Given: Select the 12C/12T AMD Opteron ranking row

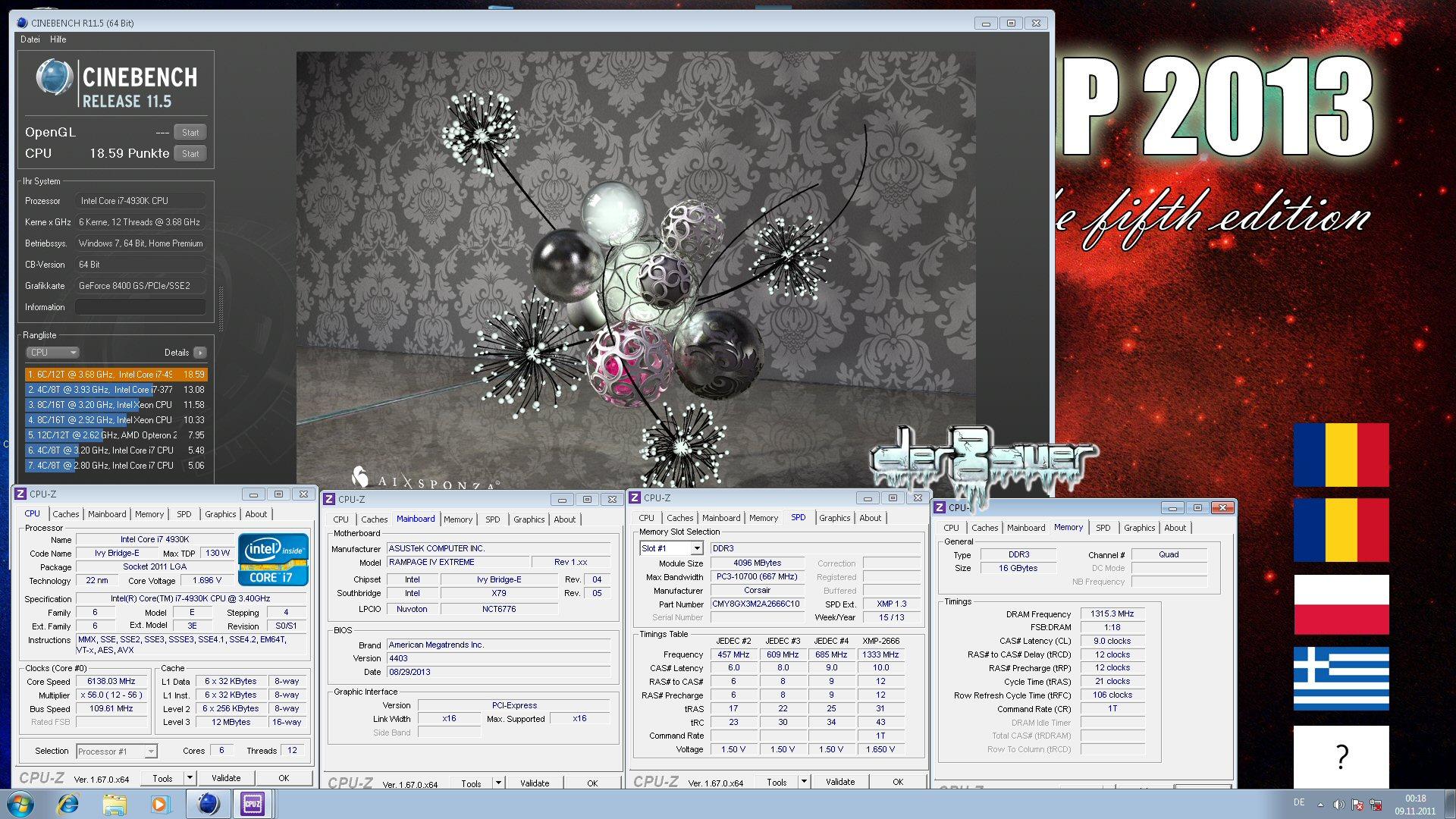Looking at the screenshot, I should click(x=116, y=435).
